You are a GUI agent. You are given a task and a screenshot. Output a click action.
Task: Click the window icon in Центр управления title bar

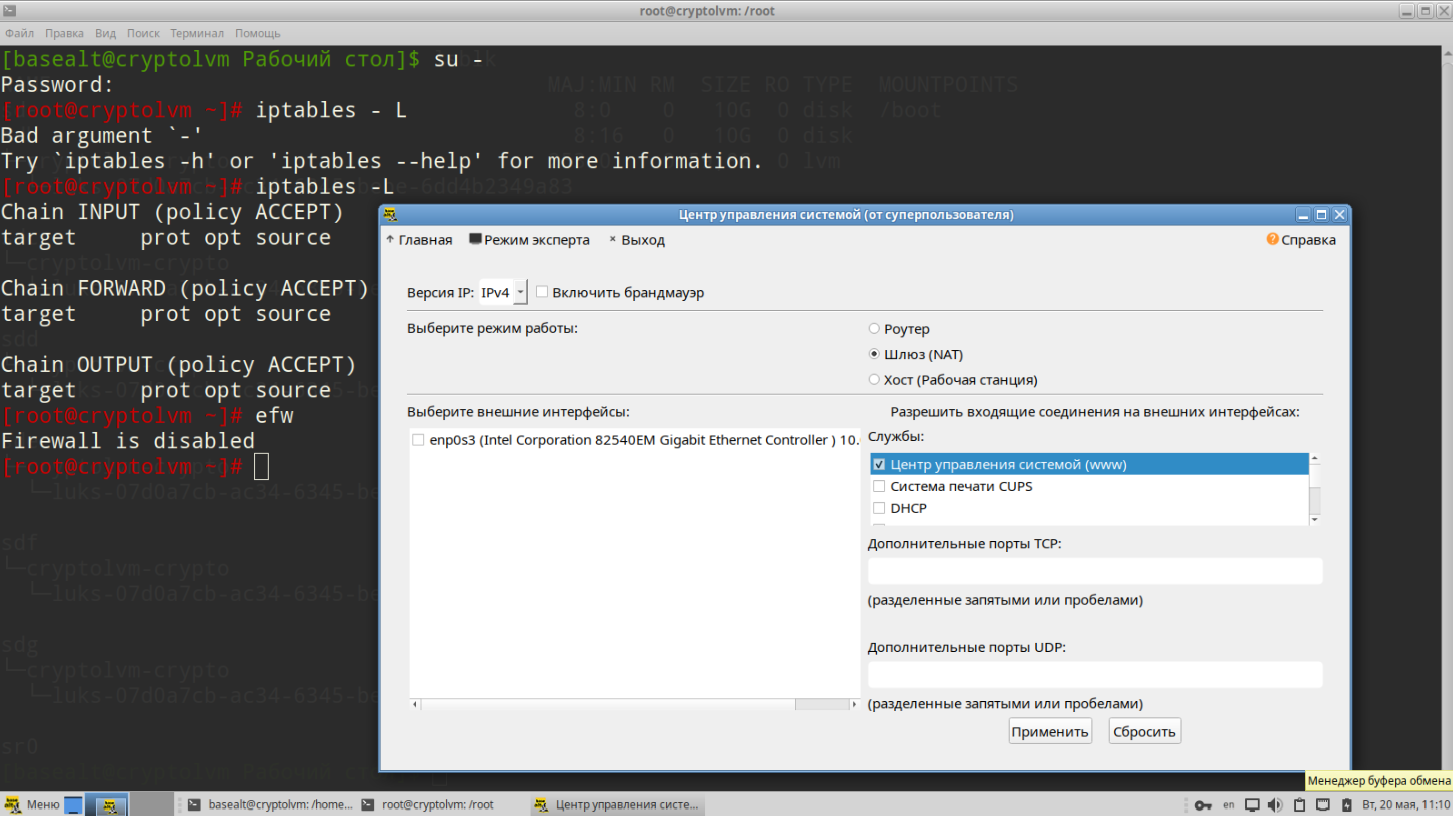[x=390, y=214]
